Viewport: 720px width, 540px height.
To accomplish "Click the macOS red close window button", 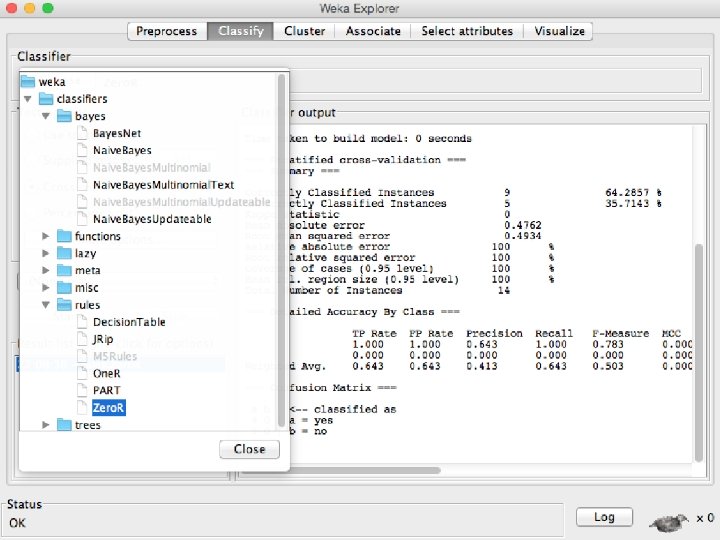I will pyautogui.click(x=11, y=8).
